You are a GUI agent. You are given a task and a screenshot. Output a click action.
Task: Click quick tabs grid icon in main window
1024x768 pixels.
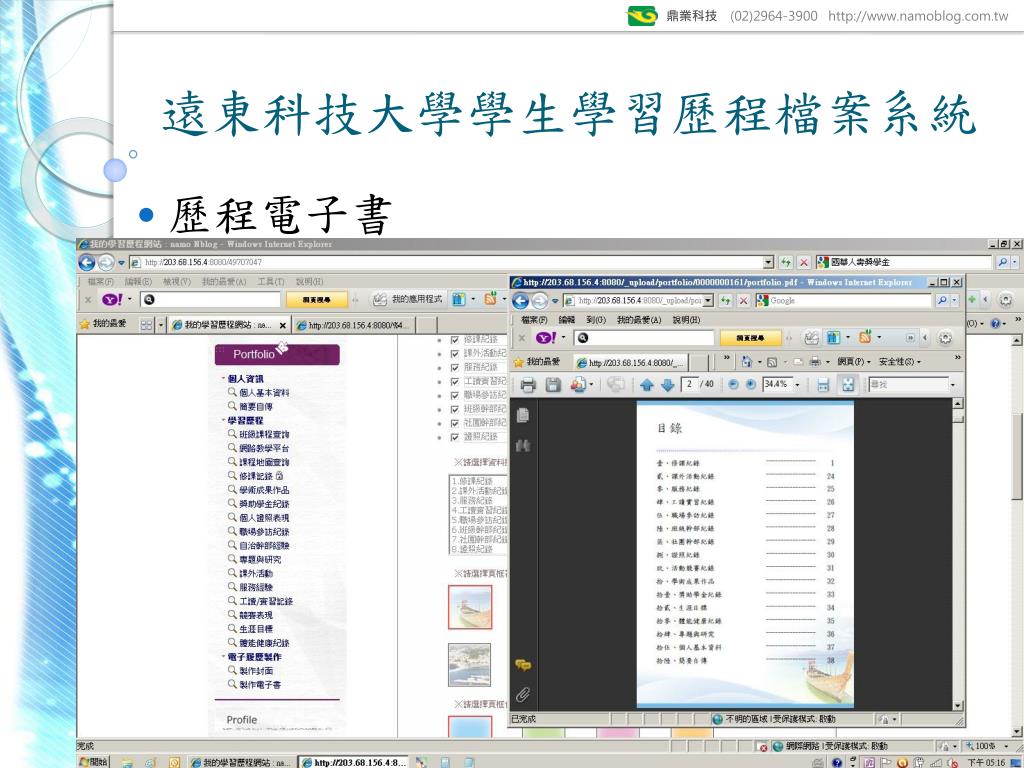pos(146,325)
